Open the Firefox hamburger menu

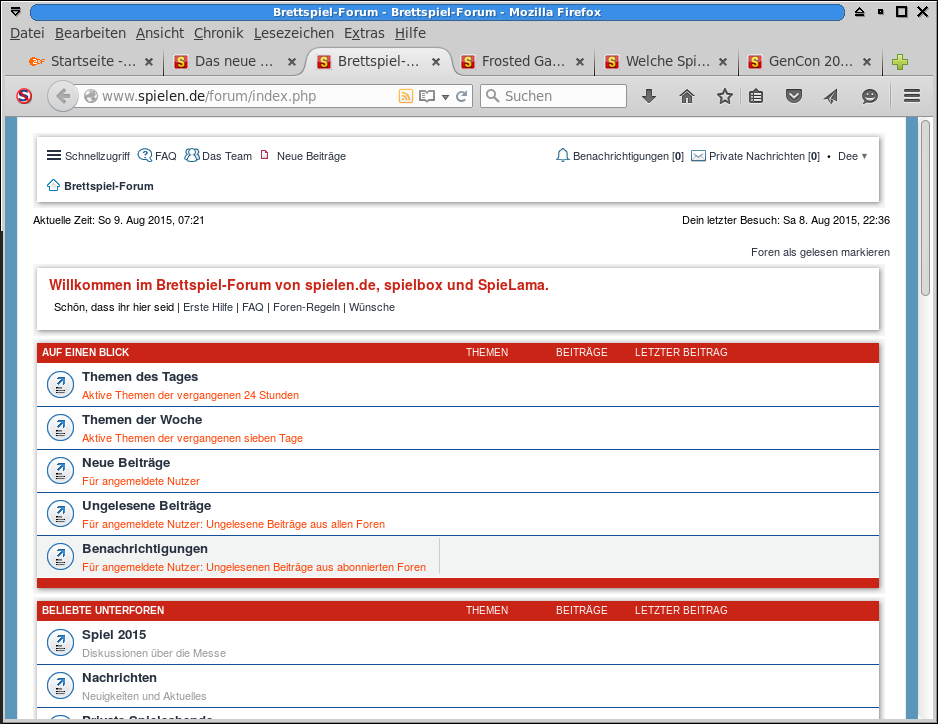(912, 96)
